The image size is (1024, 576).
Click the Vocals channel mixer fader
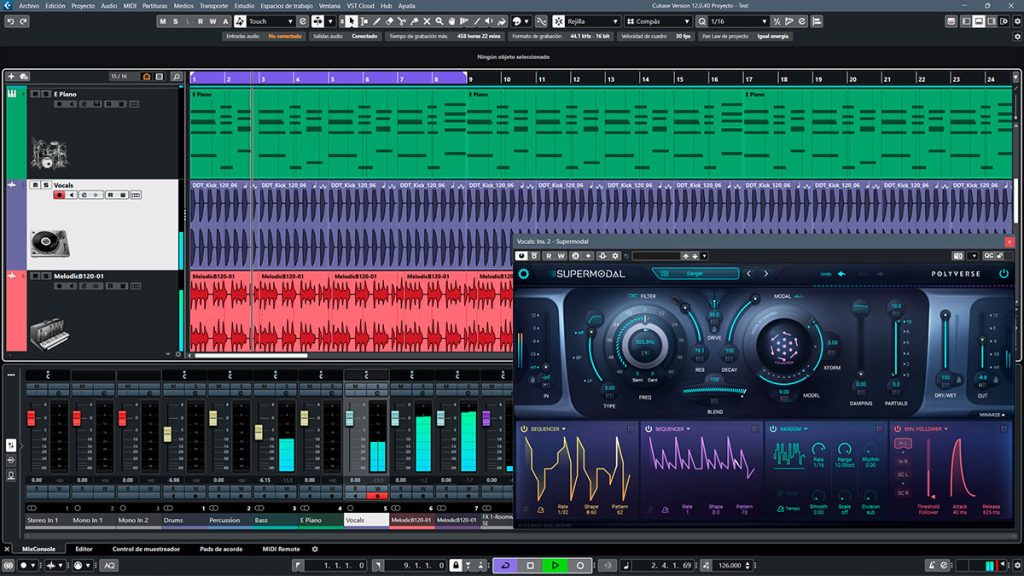pos(349,419)
